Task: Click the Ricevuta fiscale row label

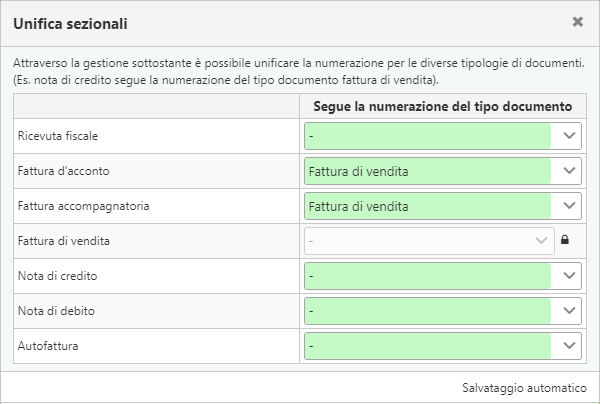Action: pyautogui.click(x=58, y=136)
